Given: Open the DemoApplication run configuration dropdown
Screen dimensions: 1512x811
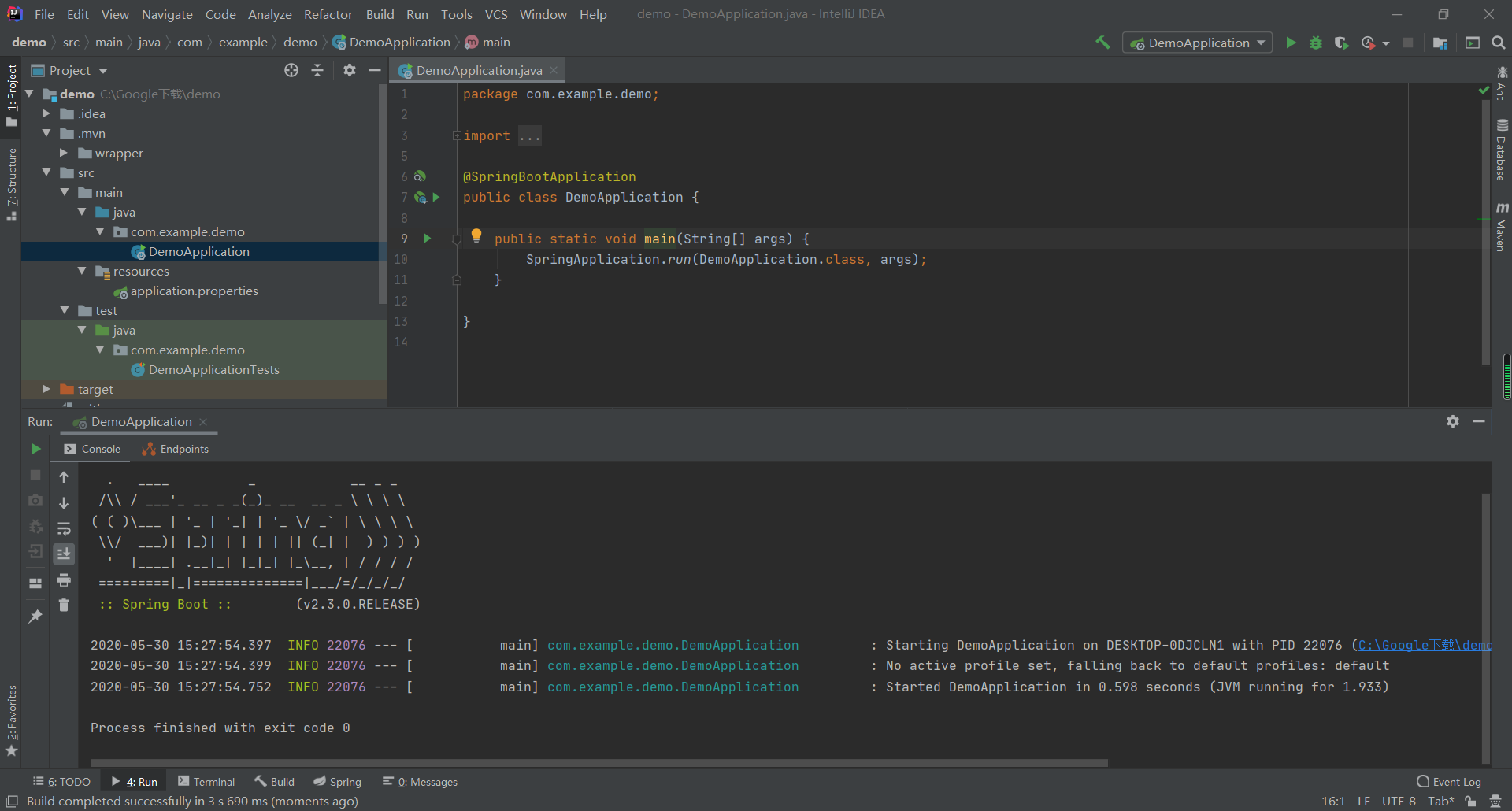Looking at the screenshot, I should tap(1197, 43).
